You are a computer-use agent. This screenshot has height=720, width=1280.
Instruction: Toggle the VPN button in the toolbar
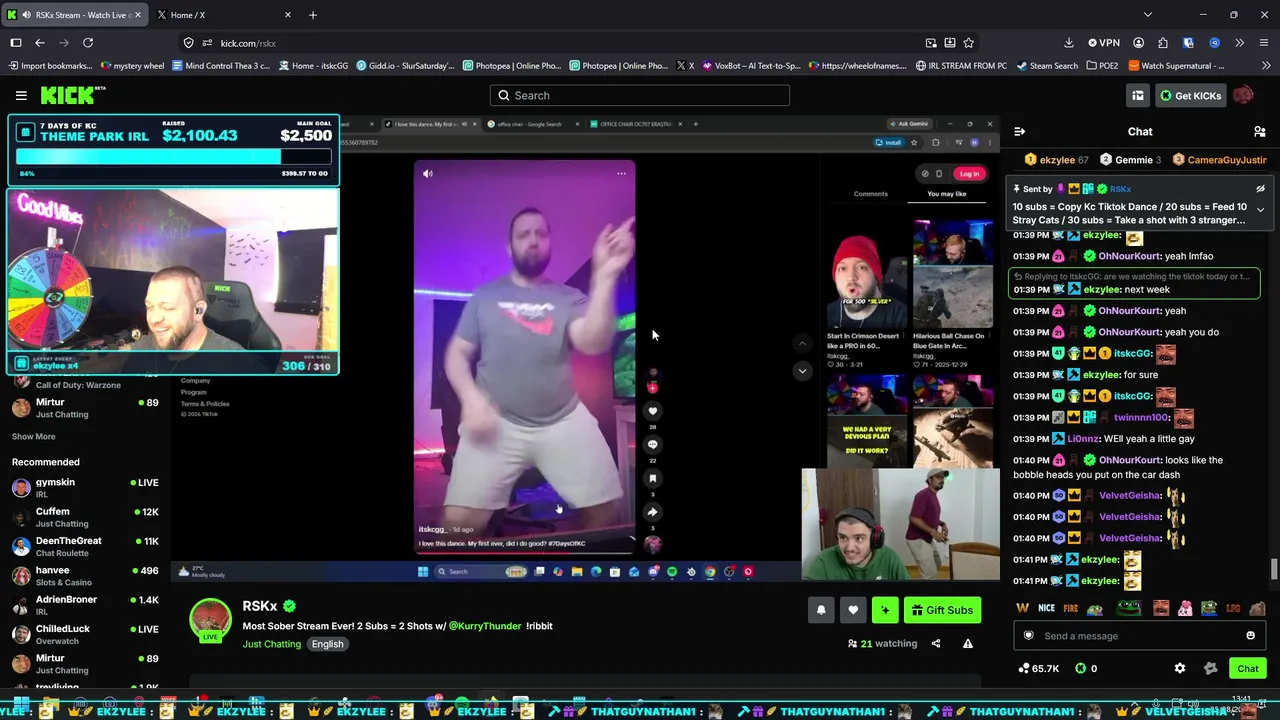coord(1103,43)
